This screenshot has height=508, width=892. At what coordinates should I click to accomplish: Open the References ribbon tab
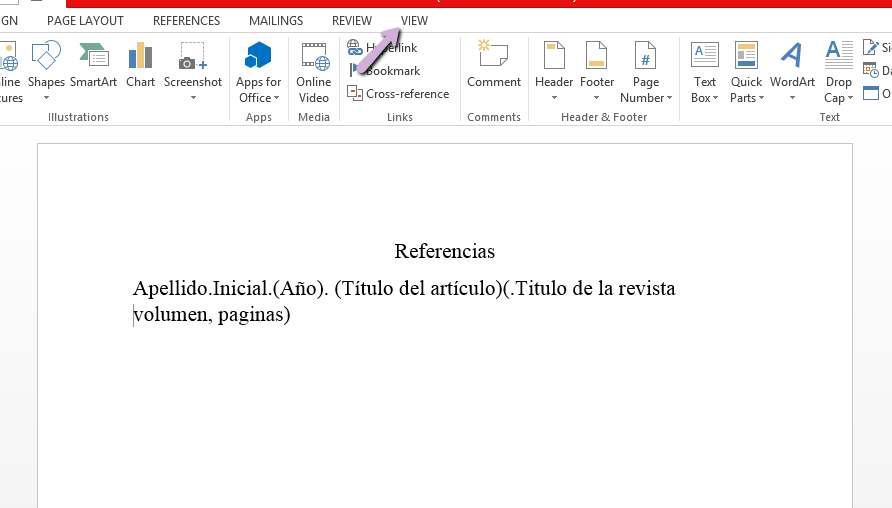(186, 21)
